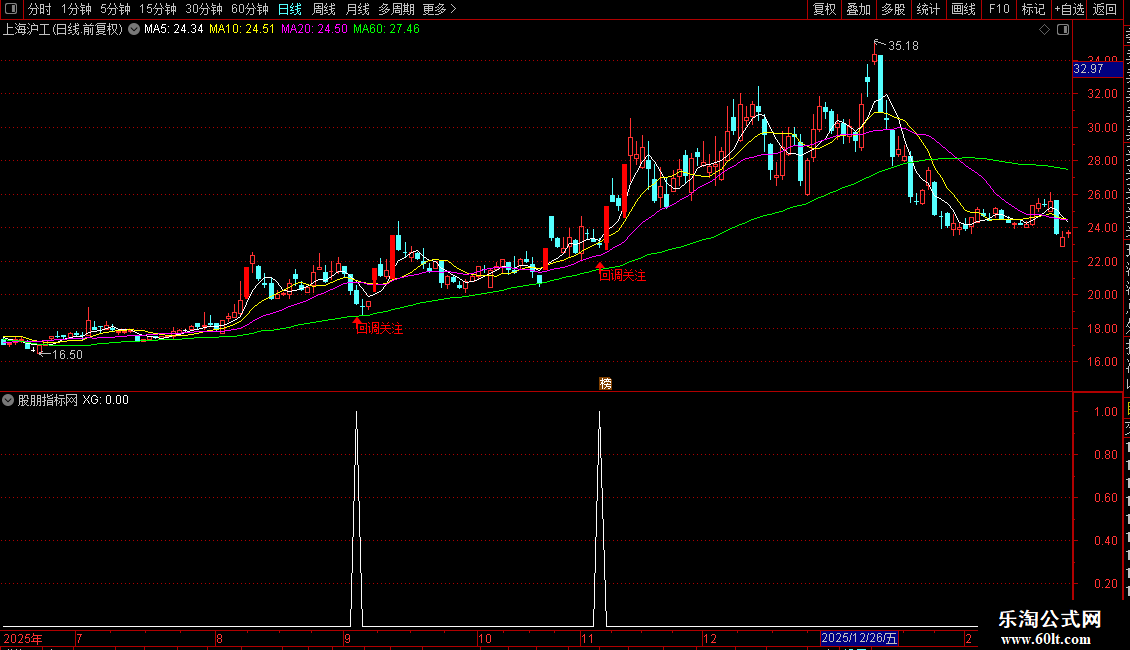Image resolution: width=1130 pixels, height=650 pixels.
Task: Click the MA5: 24.34 indicator label
Action: pos(174,30)
